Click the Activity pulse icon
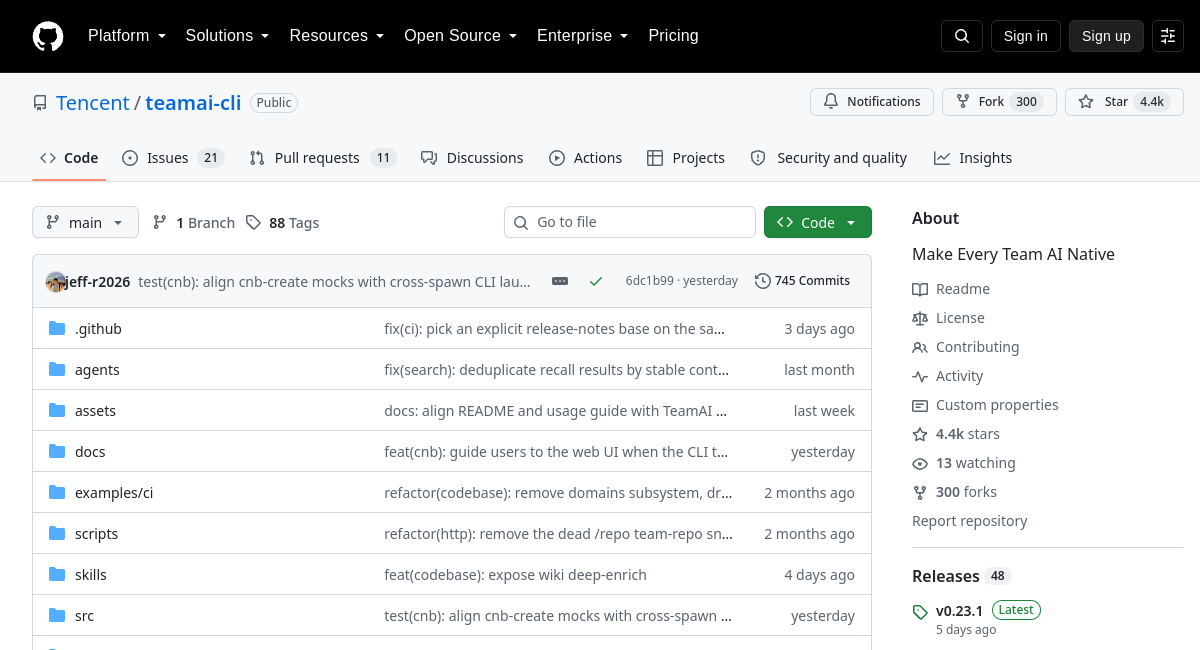 tap(920, 376)
